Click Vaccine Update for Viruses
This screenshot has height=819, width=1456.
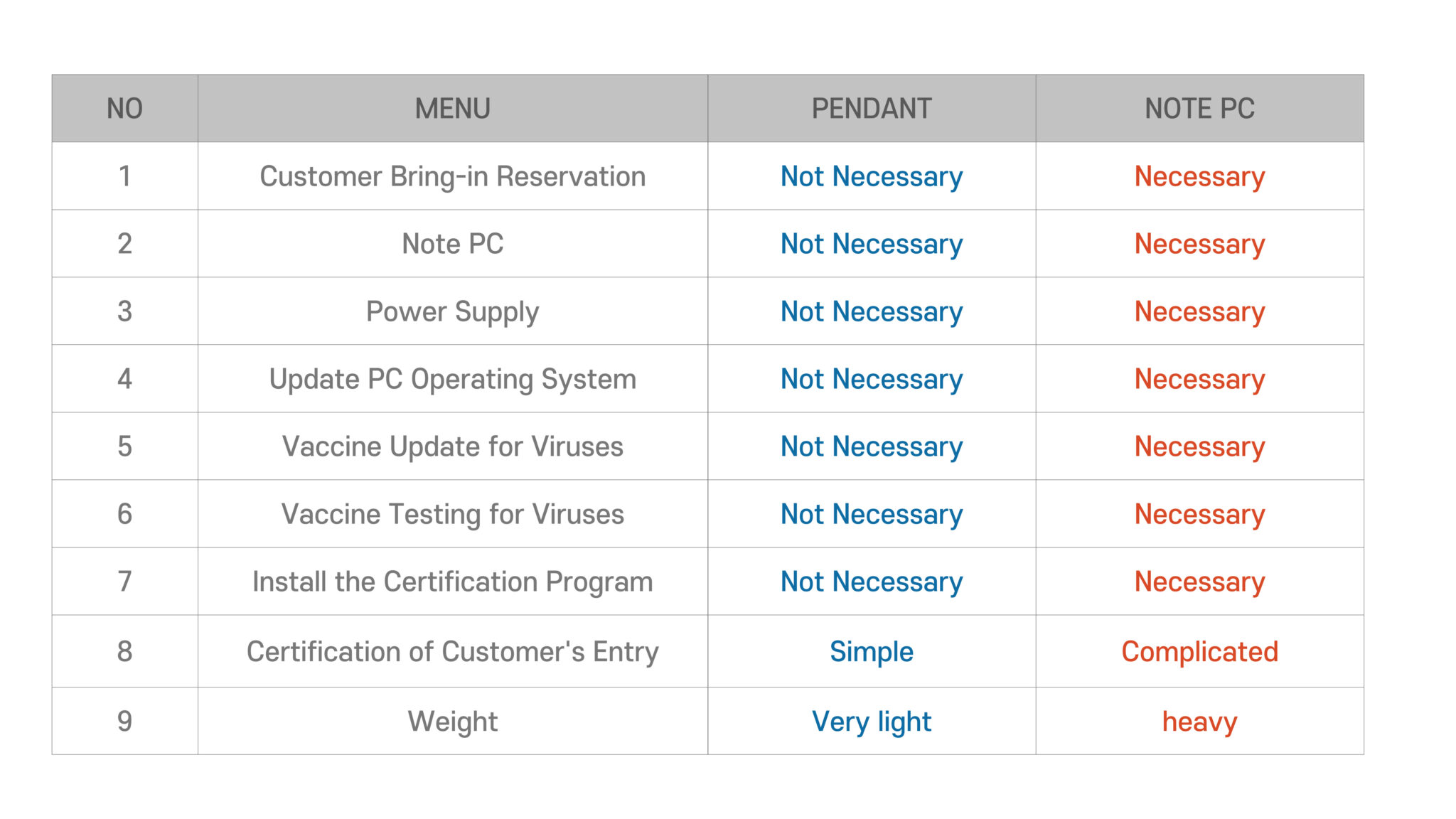pyautogui.click(x=453, y=446)
